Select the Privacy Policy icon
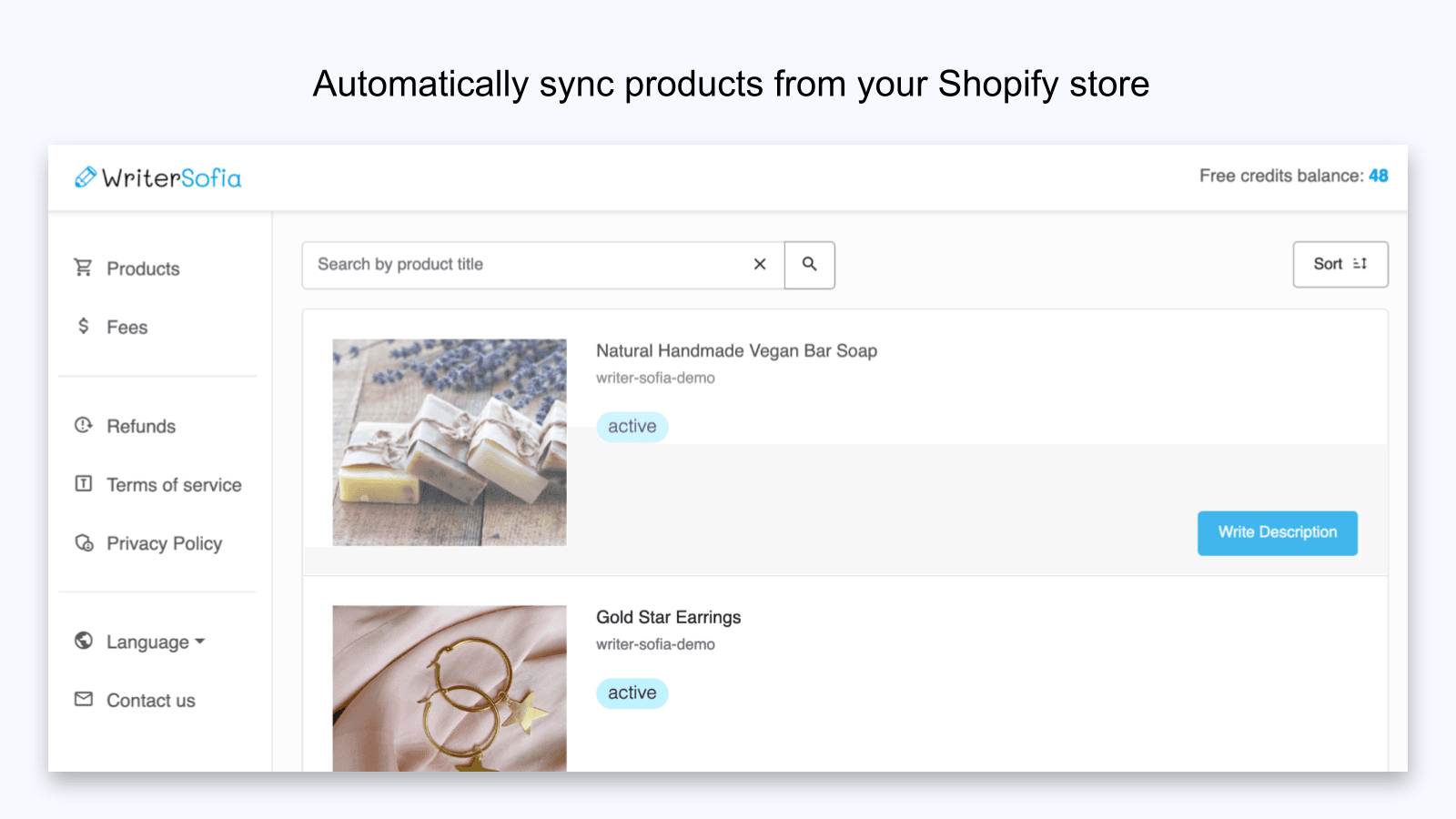The image size is (1456, 819). [84, 543]
